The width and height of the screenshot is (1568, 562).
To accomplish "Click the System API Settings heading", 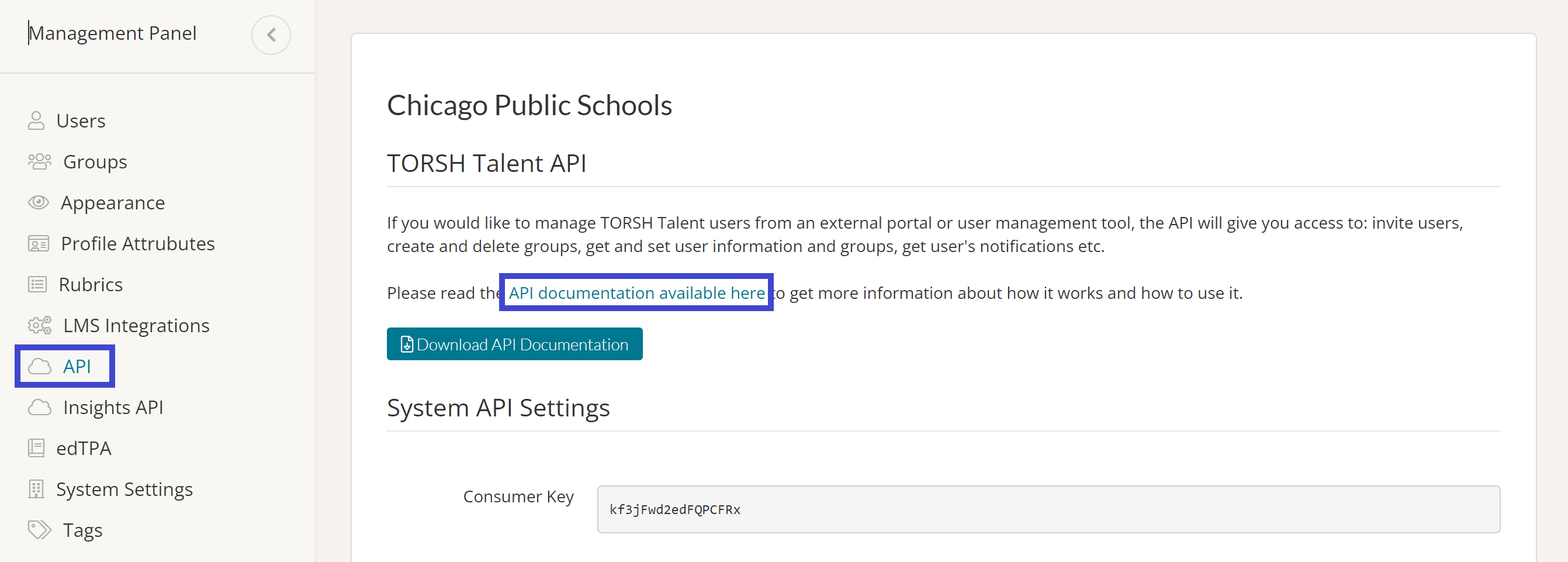I will (499, 408).
